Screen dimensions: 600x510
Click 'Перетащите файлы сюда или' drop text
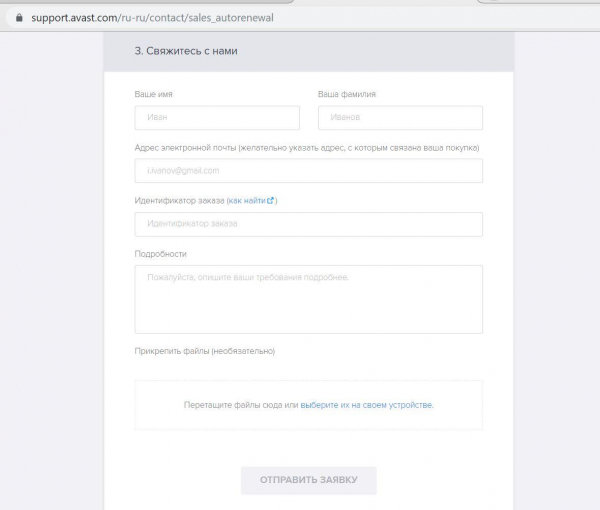coord(240,405)
